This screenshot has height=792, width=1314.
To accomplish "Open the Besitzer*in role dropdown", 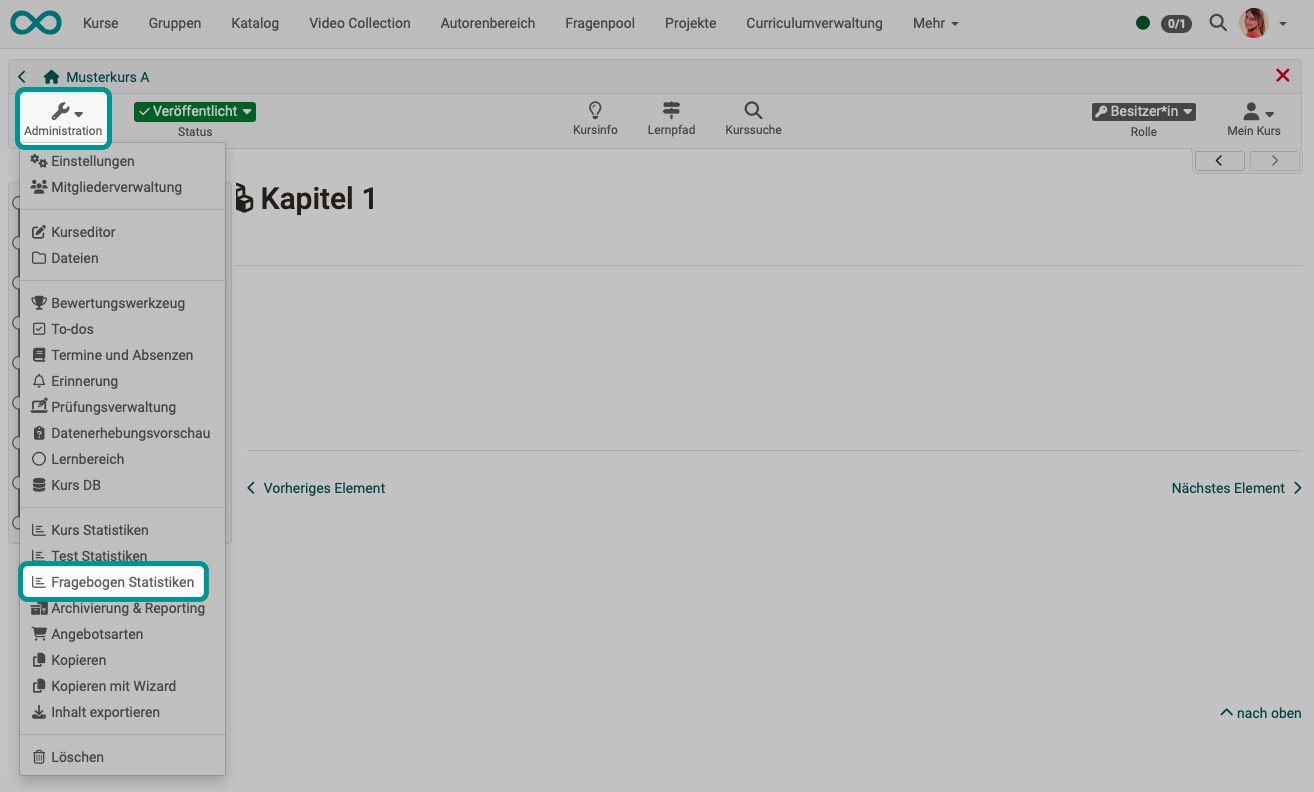I will coord(1143,112).
